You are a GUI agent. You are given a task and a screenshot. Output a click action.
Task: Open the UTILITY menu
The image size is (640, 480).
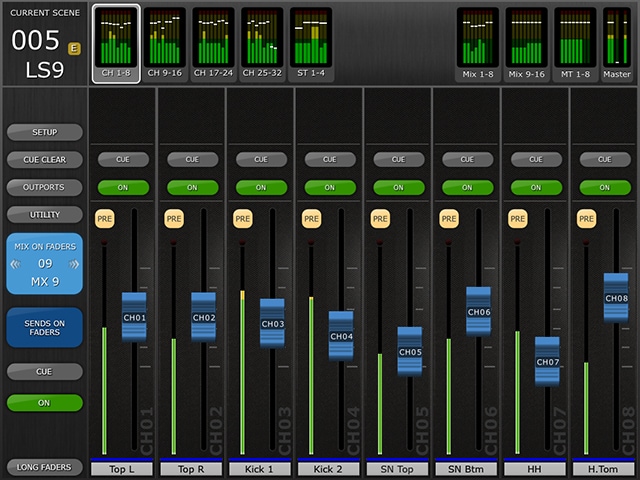coord(44,214)
